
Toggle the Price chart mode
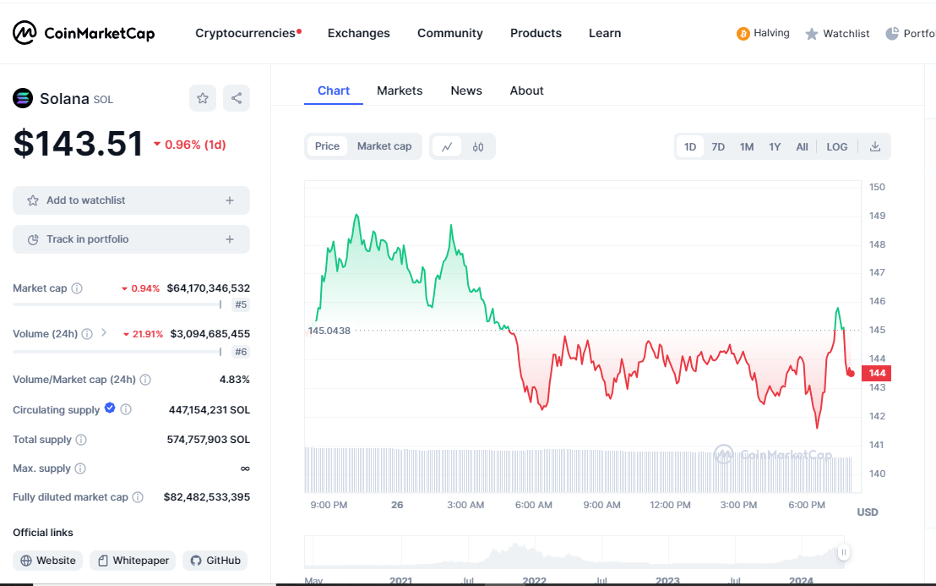(327, 146)
